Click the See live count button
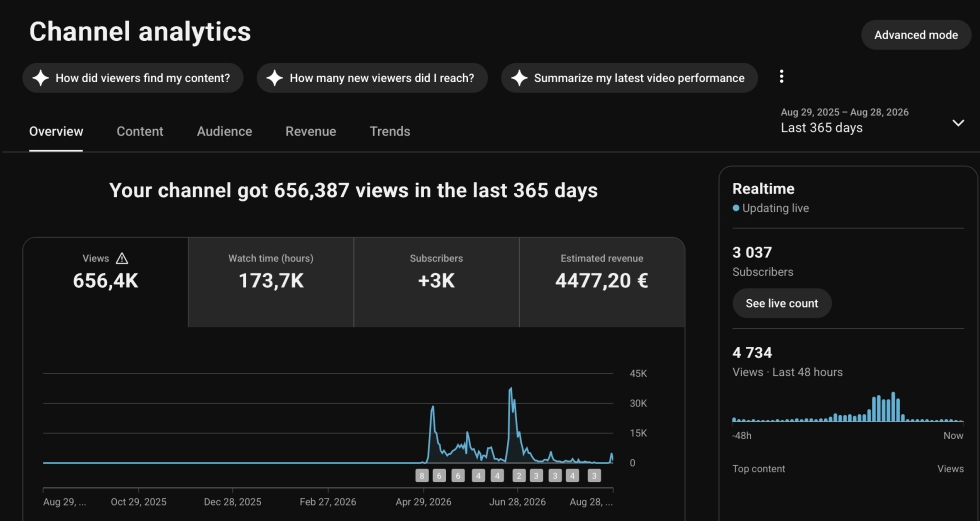 782,303
